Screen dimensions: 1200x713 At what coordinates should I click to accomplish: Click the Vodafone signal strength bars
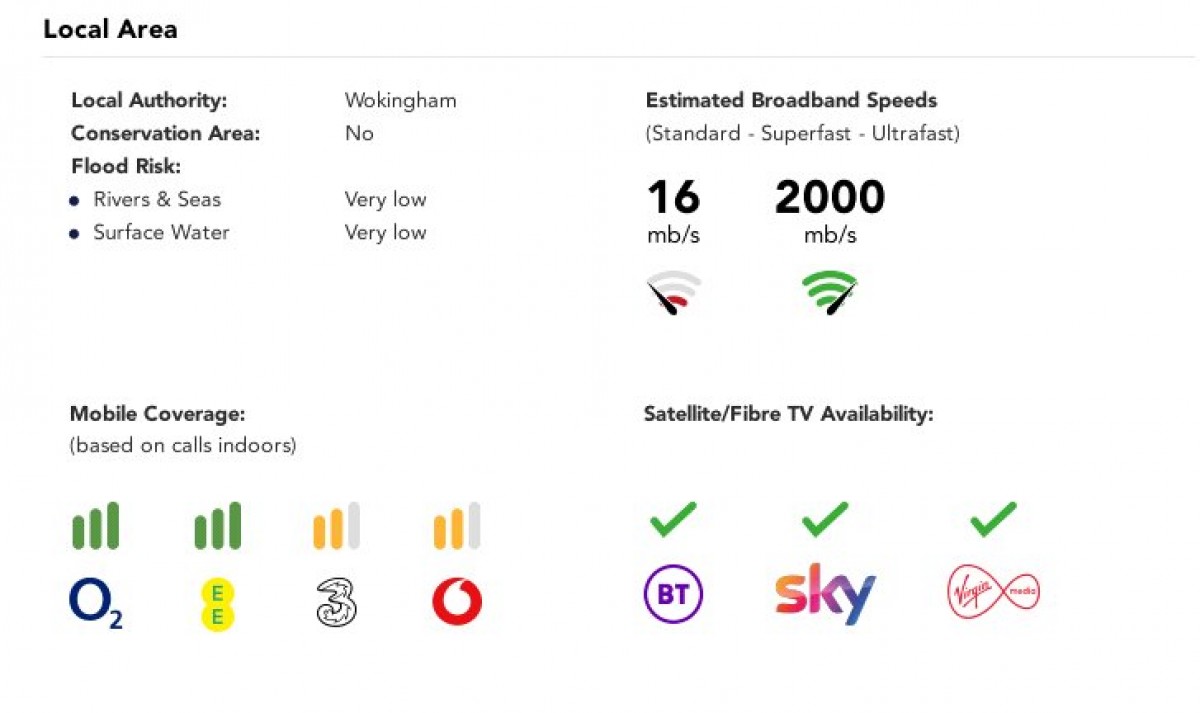pyautogui.click(x=457, y=526)
